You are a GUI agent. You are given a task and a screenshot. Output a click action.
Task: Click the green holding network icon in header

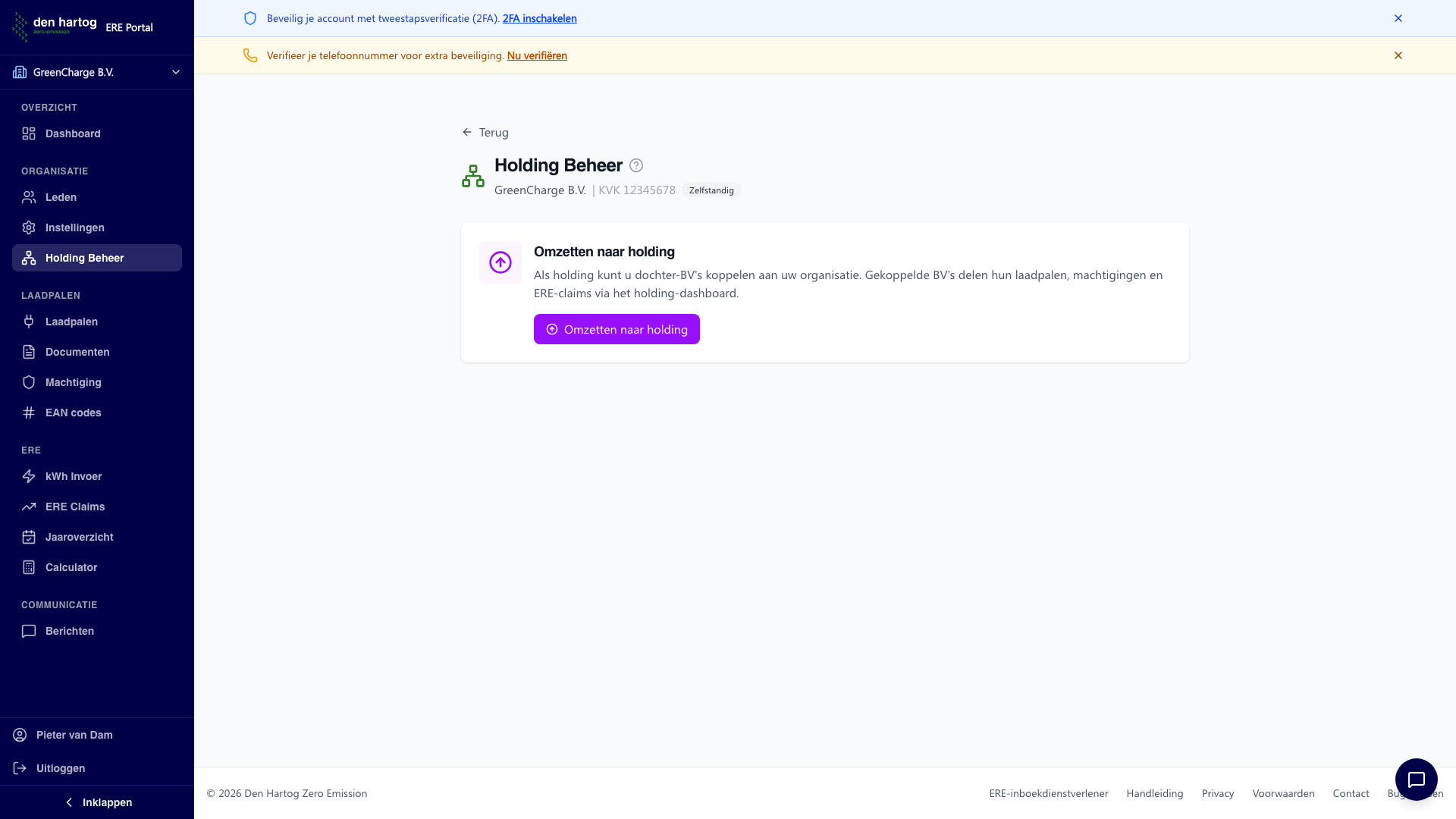pyautogui.click(x=473, y=176)
